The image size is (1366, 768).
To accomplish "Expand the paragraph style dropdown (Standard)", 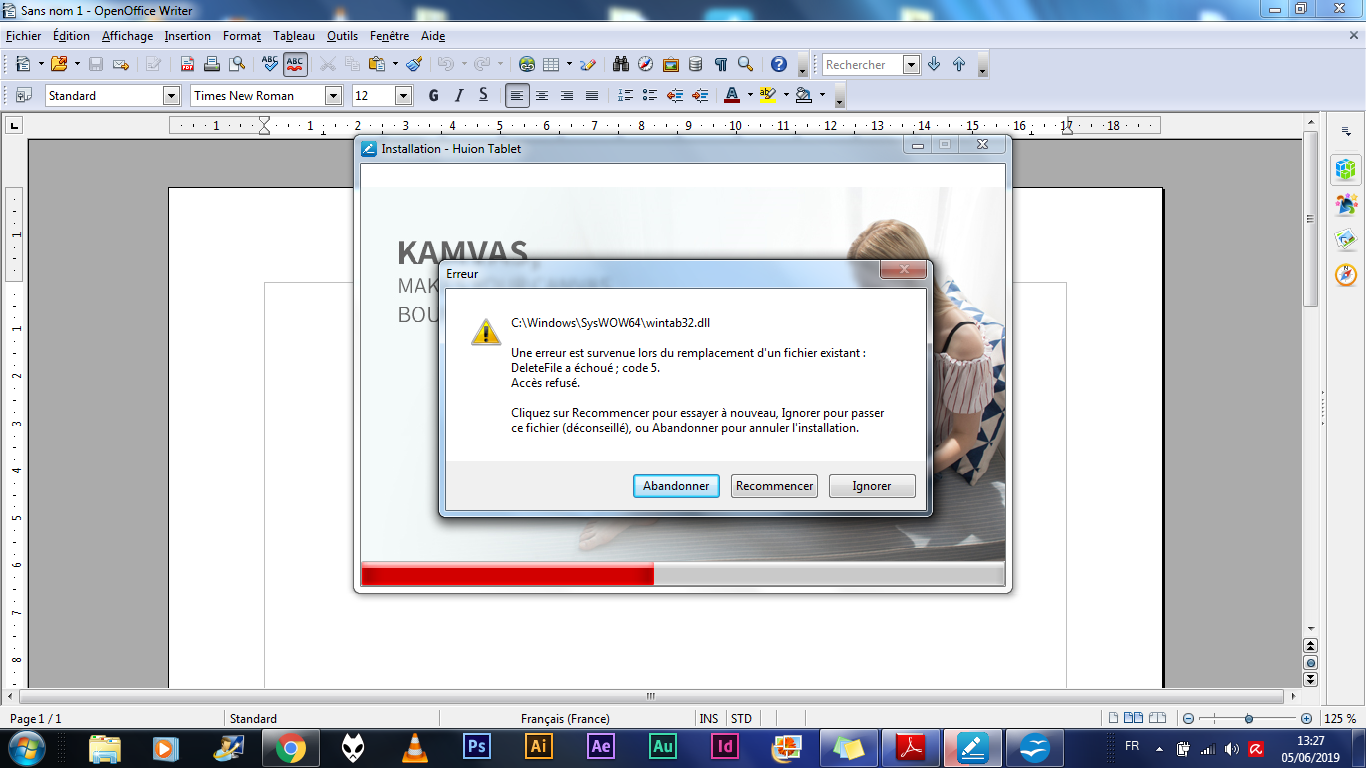I will [x=171, y=96].
